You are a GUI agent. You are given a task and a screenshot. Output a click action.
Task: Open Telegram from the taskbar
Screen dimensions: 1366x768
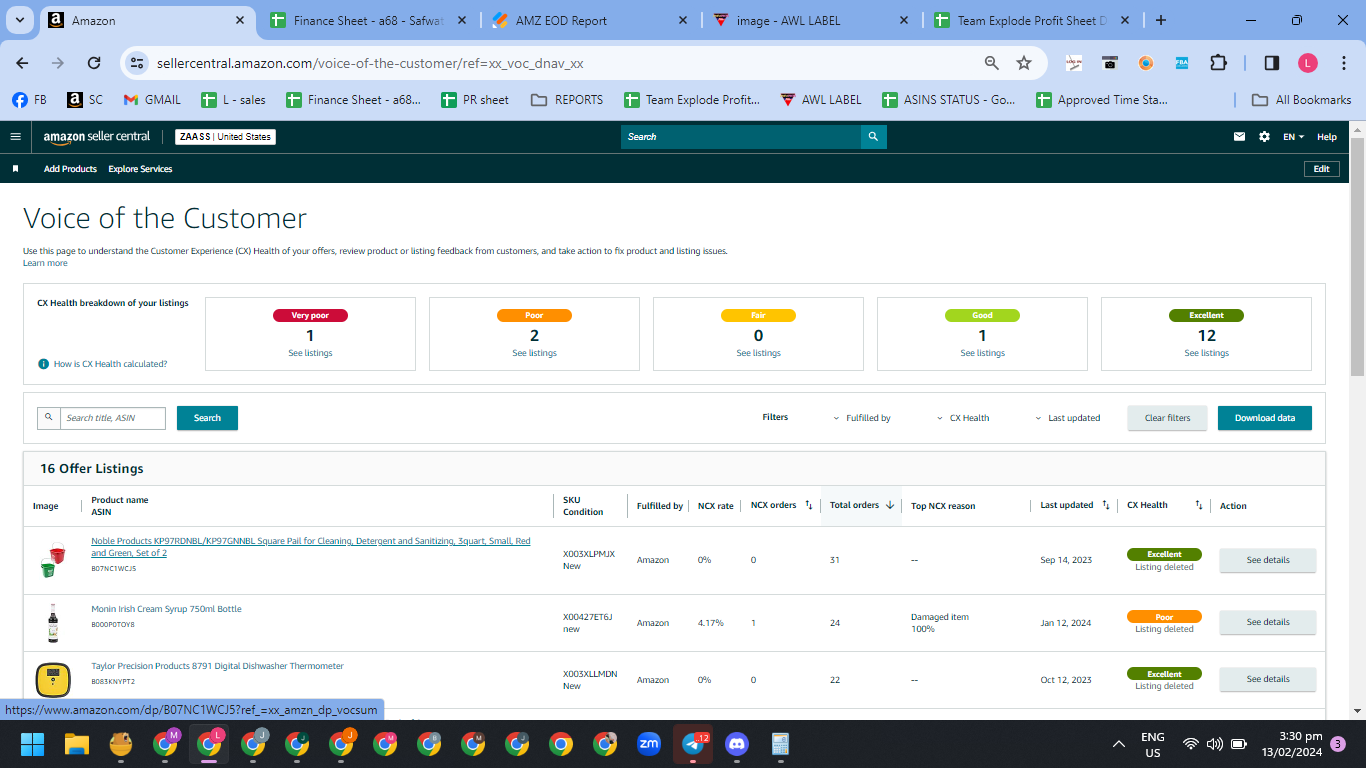click(693, 744)
